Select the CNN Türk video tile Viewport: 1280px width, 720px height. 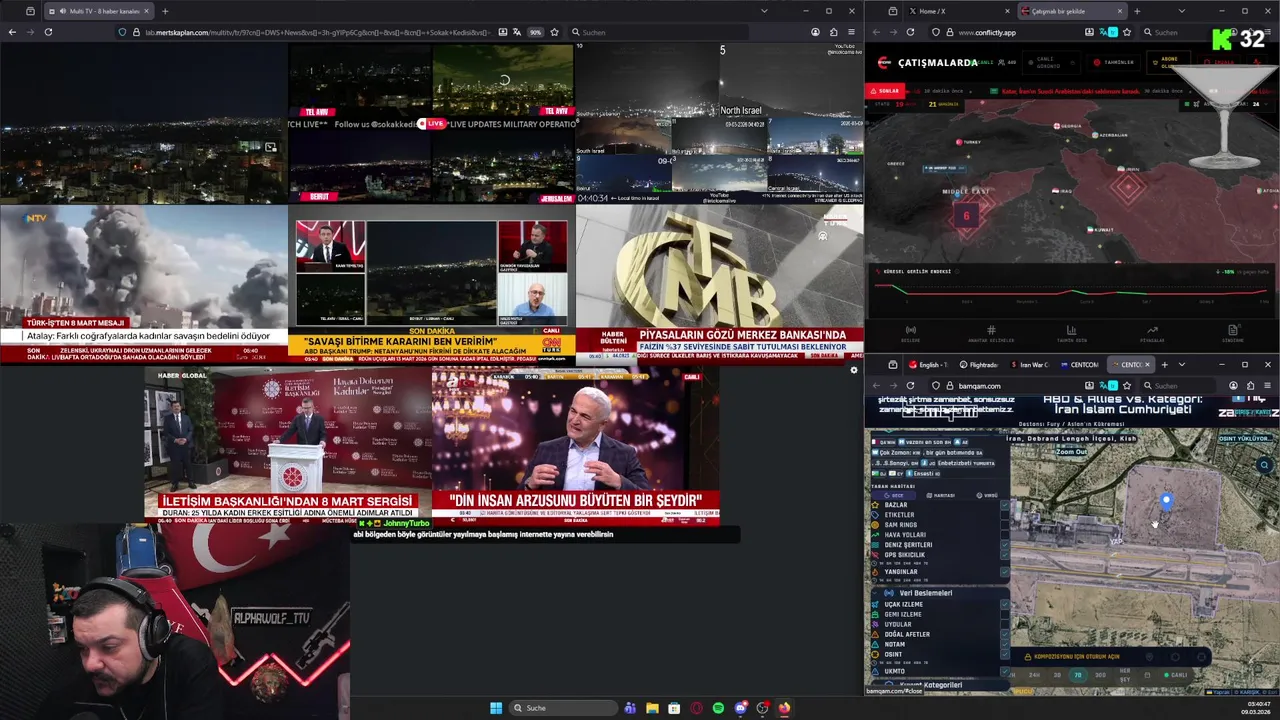(x=432, y=284)
